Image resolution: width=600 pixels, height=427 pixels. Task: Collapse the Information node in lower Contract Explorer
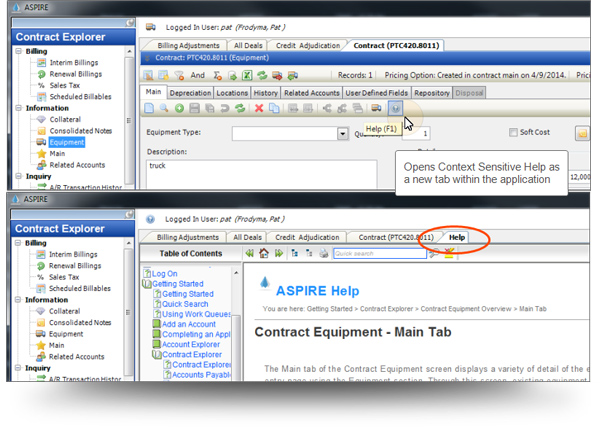pyautogui.click(x=18, y=300)
